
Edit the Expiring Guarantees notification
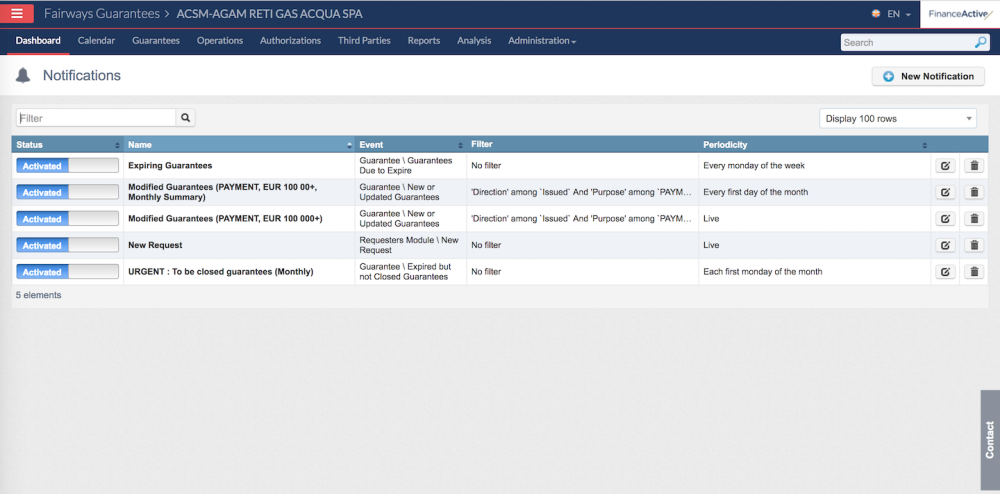(x=945, y=166)
